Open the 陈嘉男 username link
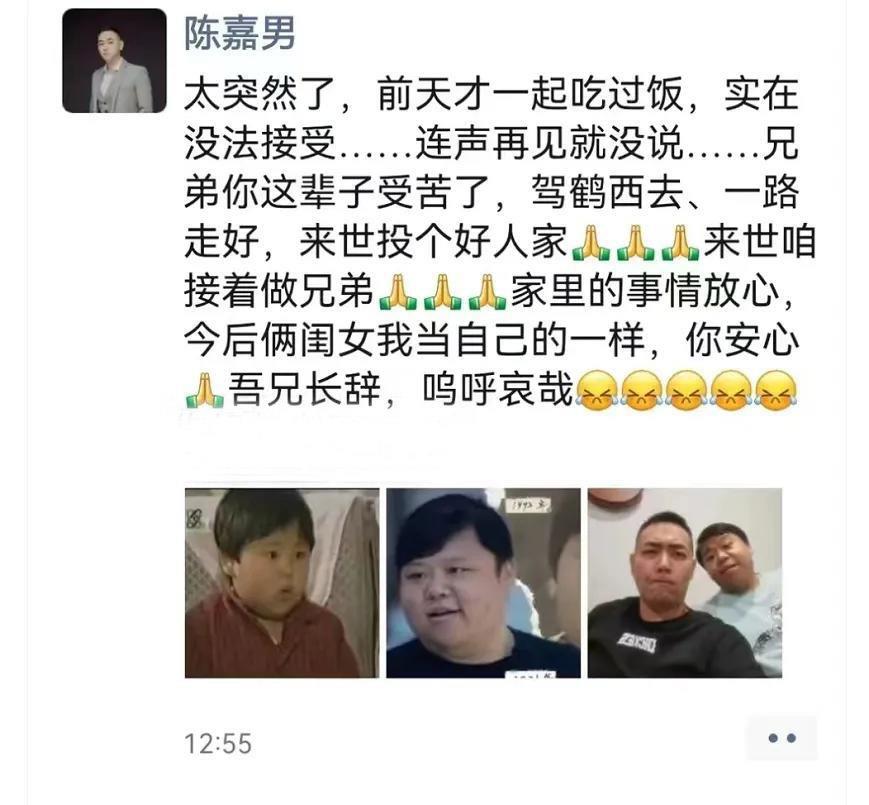 pos(239,33)
